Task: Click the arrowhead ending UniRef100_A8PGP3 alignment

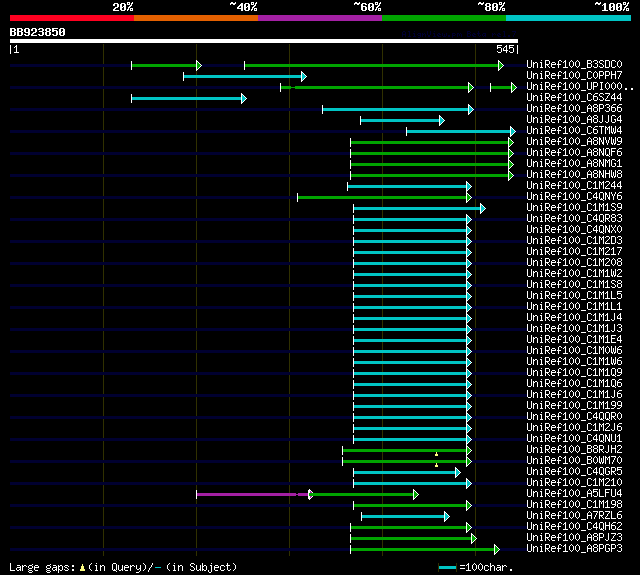Action: coord(497,550)
